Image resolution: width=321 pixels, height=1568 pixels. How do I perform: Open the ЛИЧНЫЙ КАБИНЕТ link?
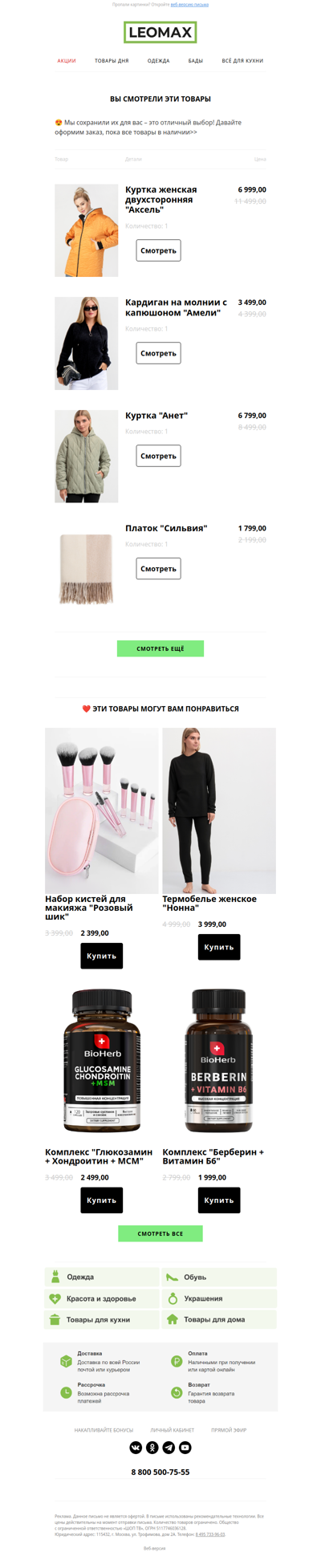173,1429
